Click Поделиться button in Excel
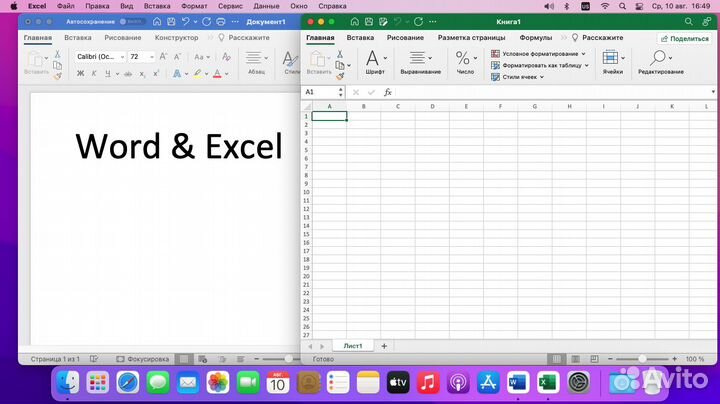 pyautogui.click(x=685, y=39)
